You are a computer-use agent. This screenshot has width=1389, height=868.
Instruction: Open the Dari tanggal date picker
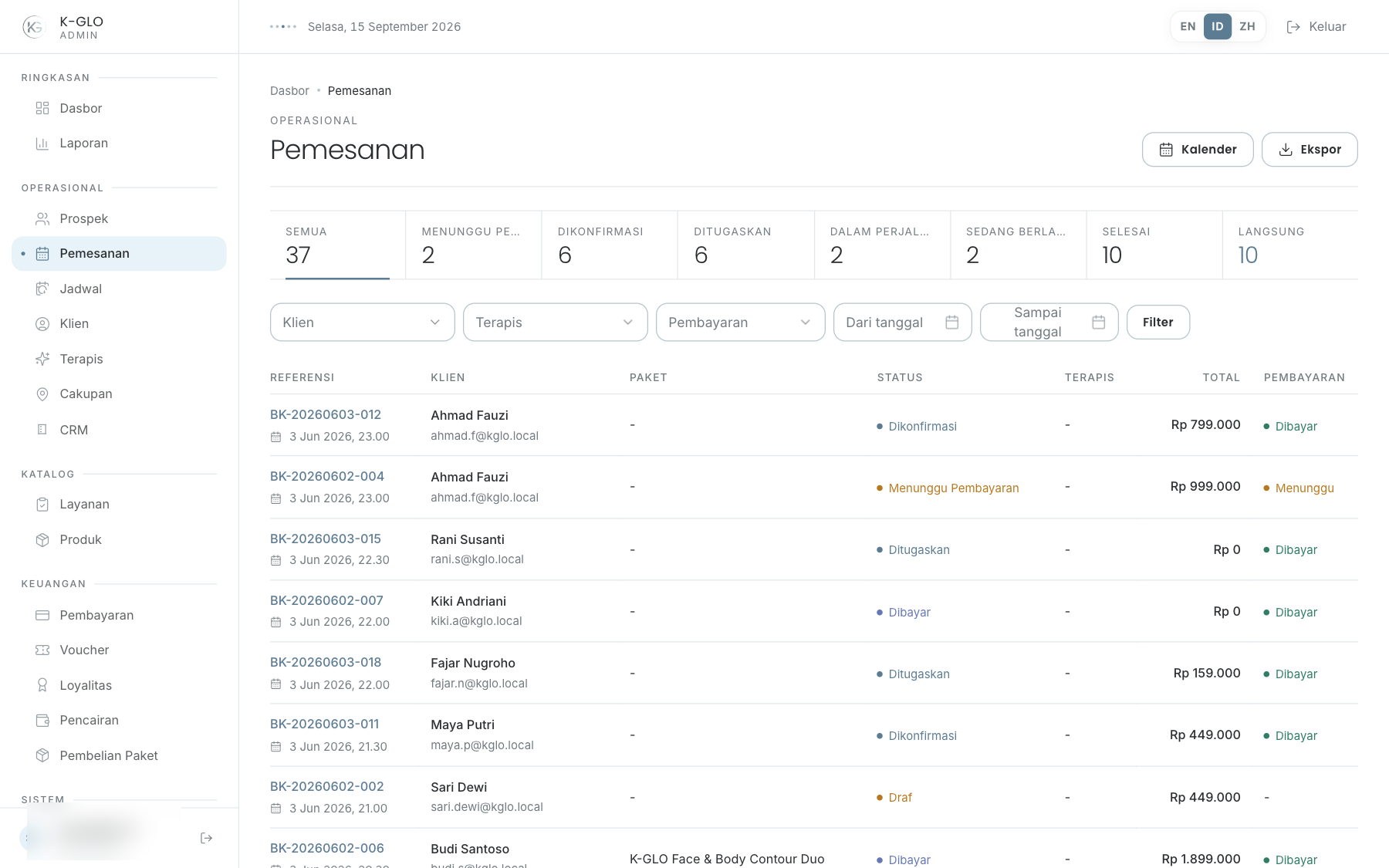902,322
